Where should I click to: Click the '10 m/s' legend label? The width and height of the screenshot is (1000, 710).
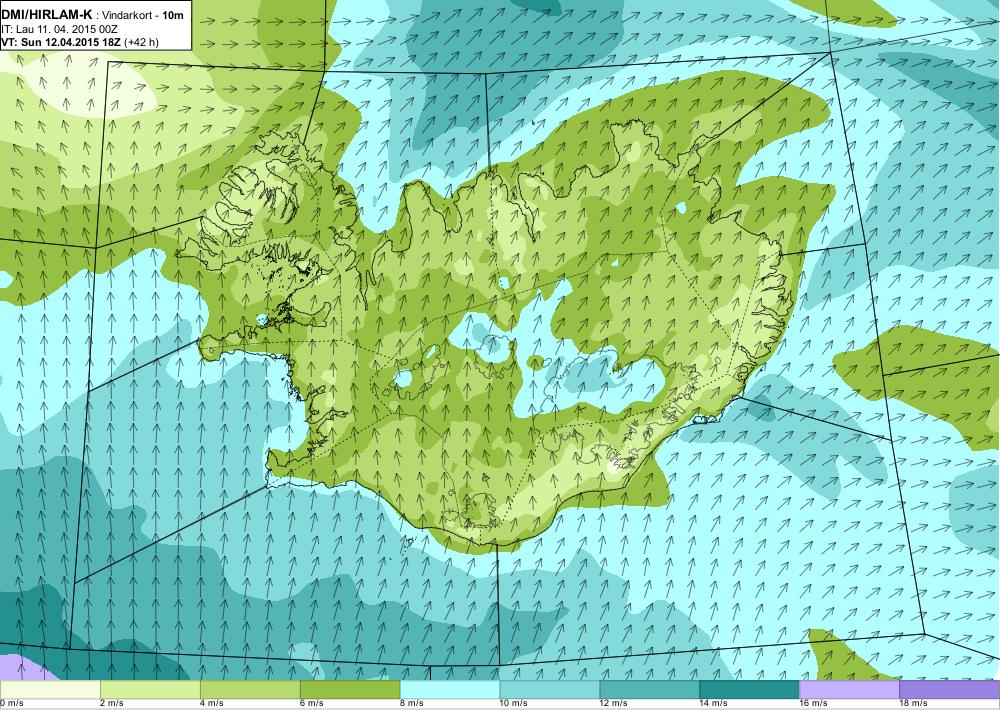tap(514, 704)
